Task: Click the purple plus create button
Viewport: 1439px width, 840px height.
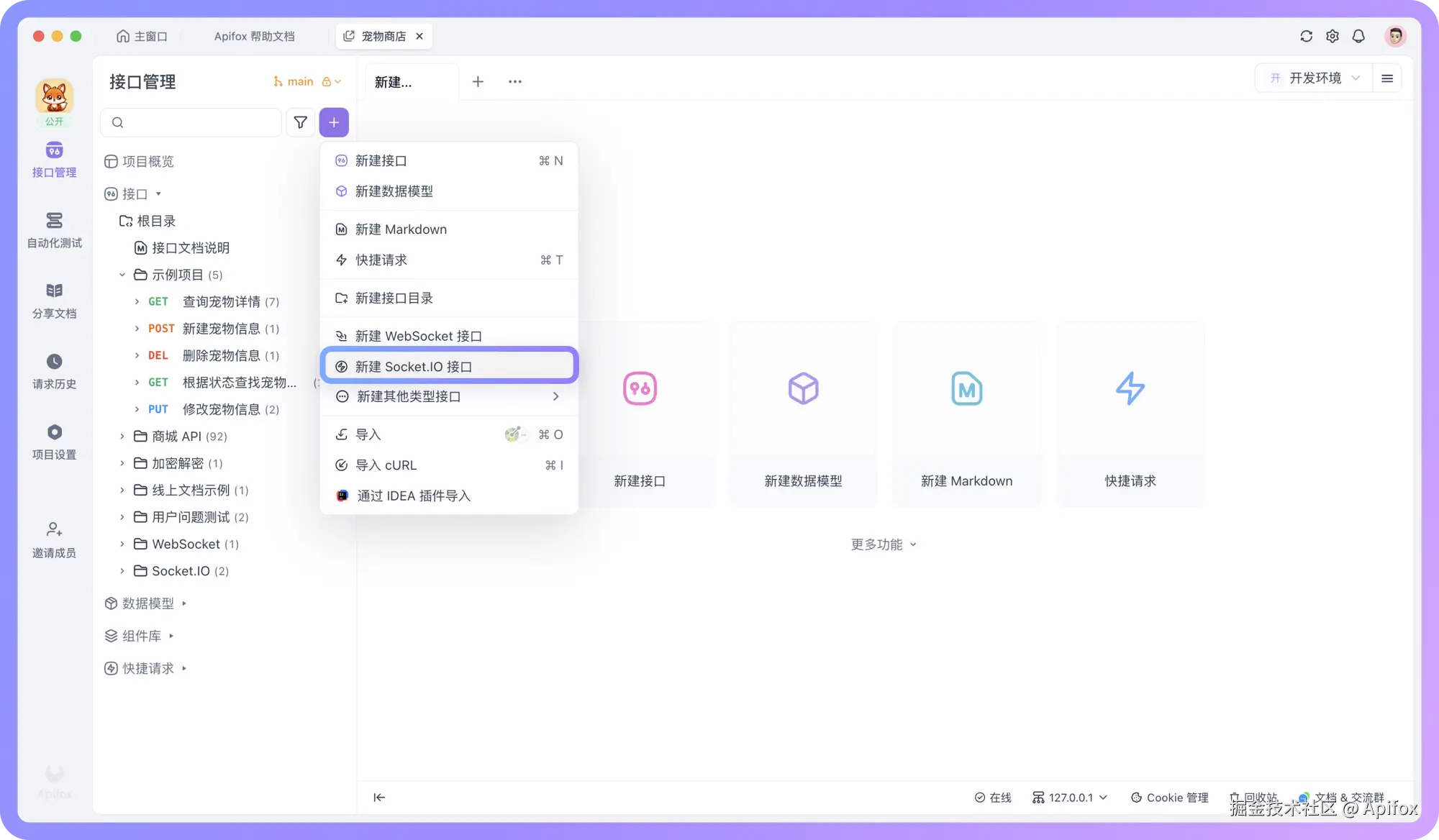Action: click(x=334, y=122)
